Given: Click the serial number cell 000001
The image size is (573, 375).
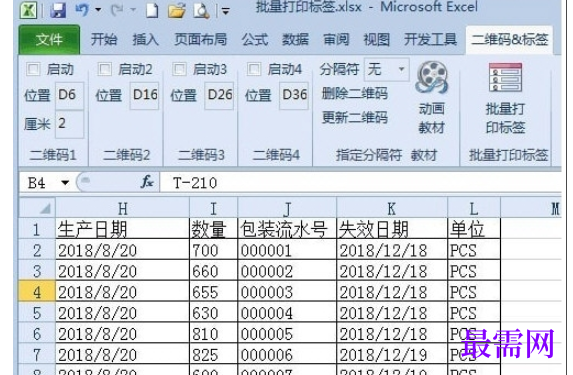Looking at the screenshot, I should [287, 250].
